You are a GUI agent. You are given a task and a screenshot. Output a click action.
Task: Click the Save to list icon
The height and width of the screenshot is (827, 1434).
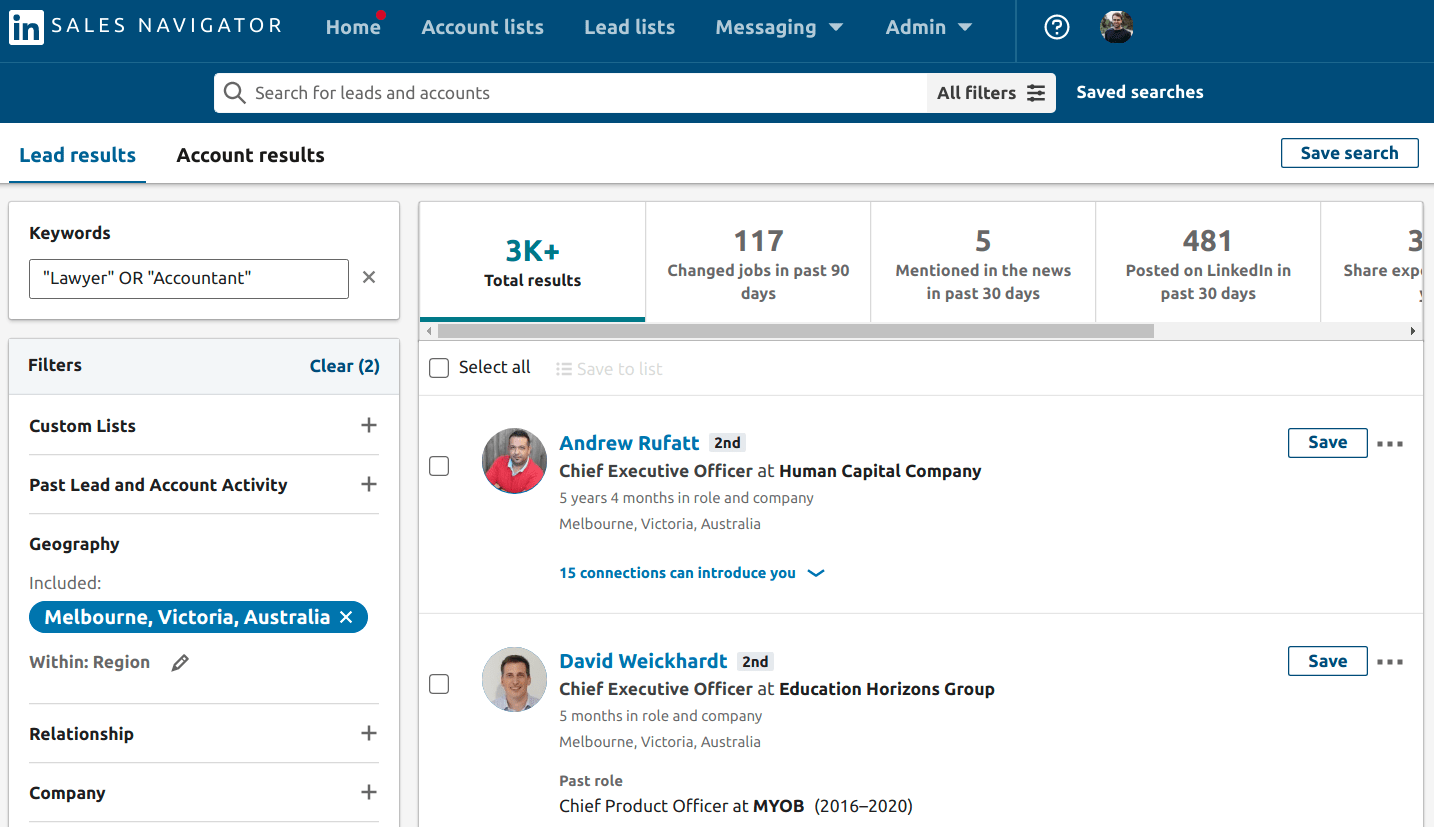[564, 369]
